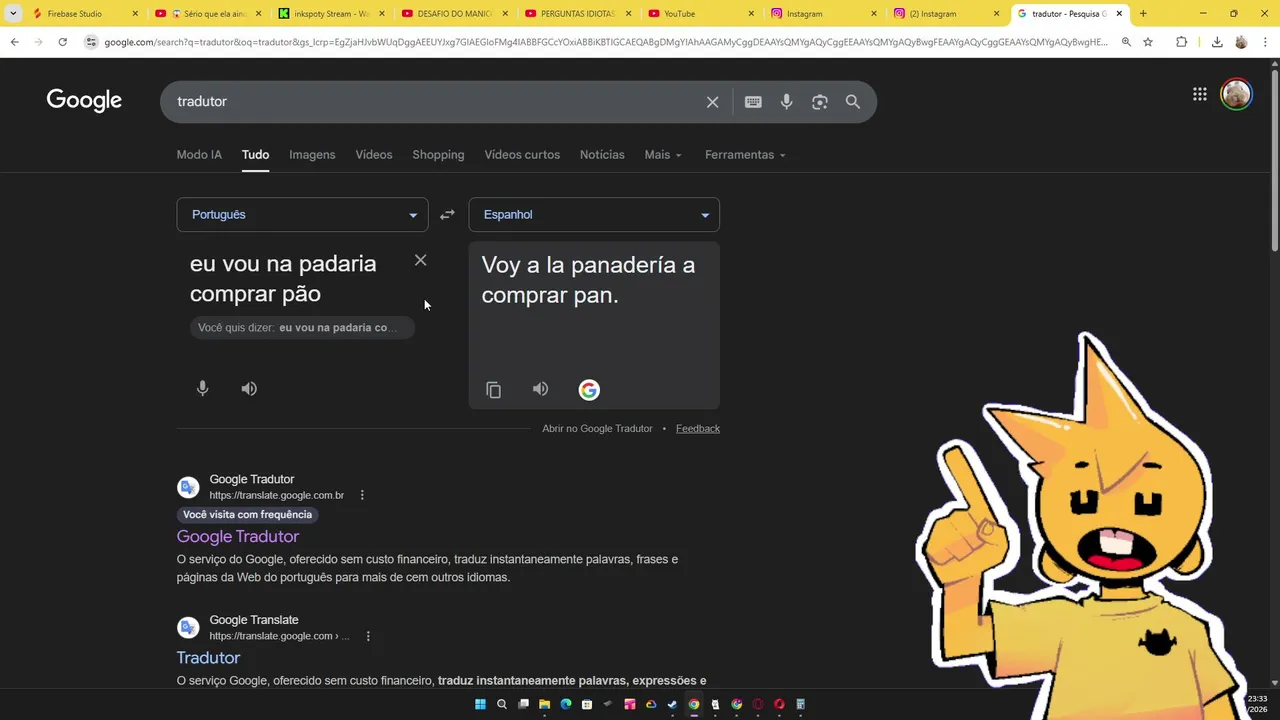Translate by voice using source microphone
This screenshot has height=720, width=1280.
pos(202,389)
